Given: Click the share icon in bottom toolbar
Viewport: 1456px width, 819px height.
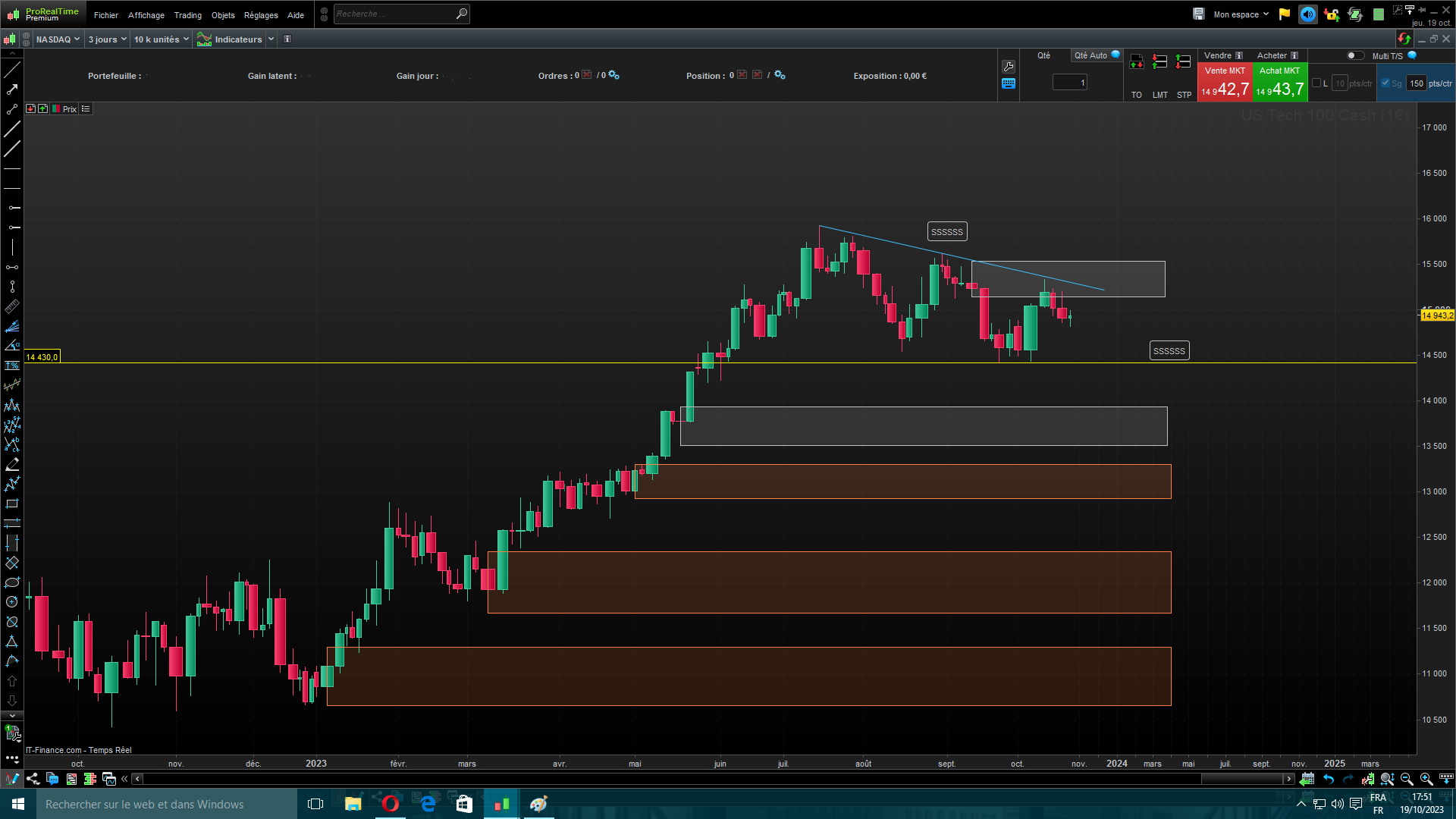Looking at the screenshot, I should (x=33, y=779).
